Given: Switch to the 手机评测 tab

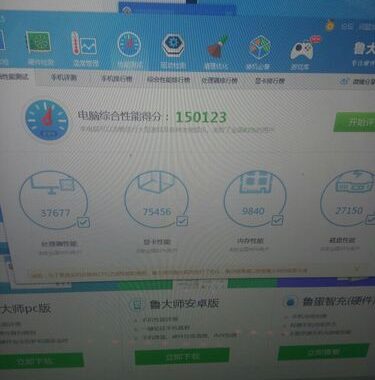Looking at the screenshot, I should tap(63, 78).
